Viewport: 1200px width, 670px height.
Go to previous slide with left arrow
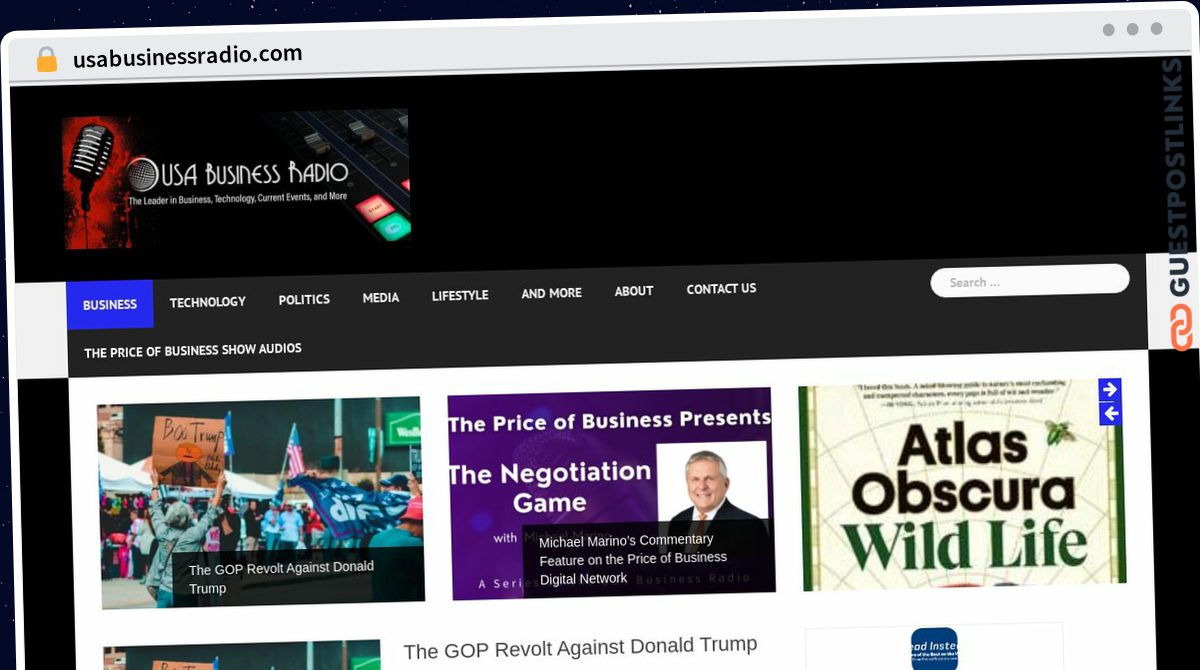coord(1110,414)
